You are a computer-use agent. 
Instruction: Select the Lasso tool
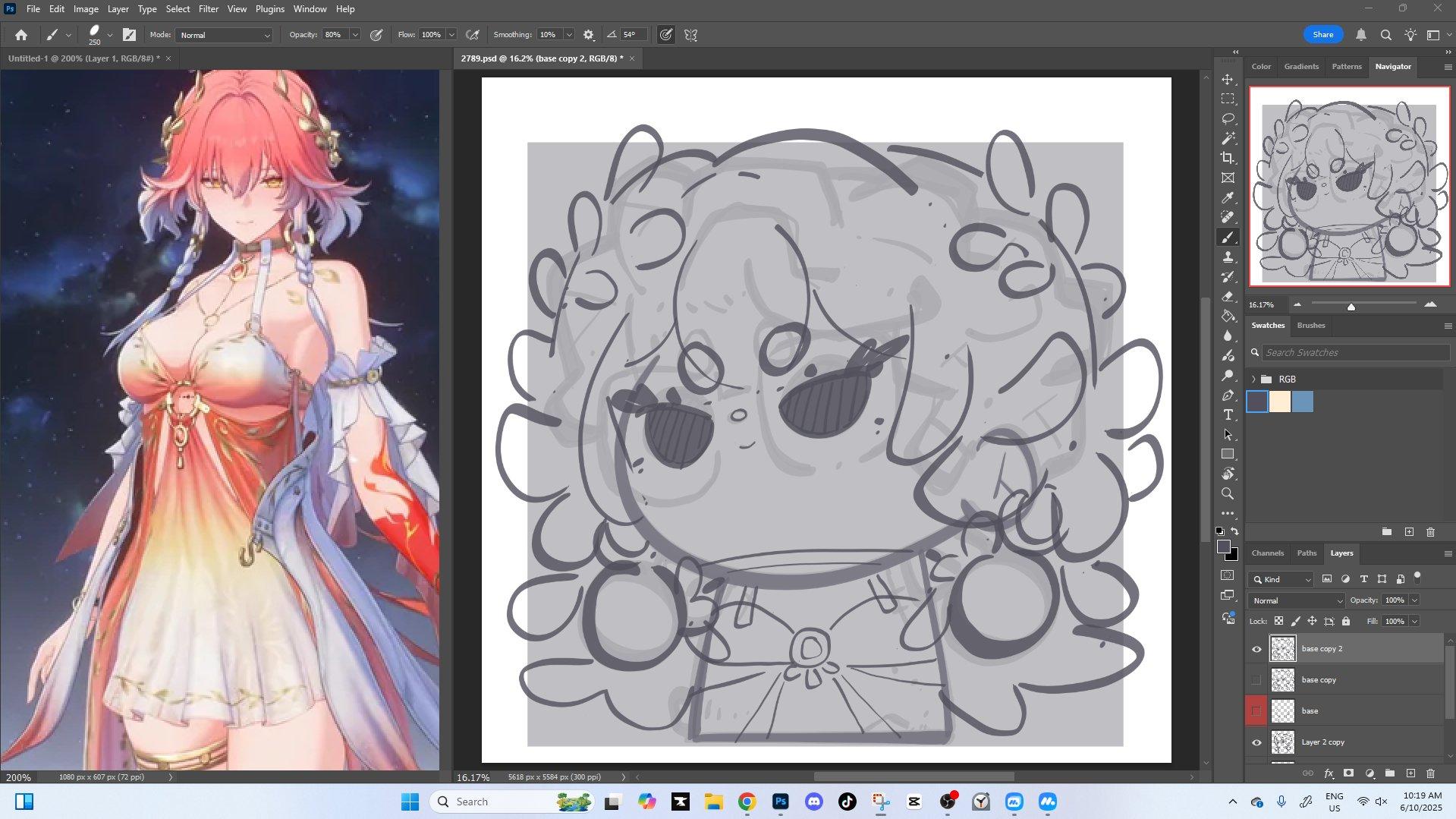1227,119
